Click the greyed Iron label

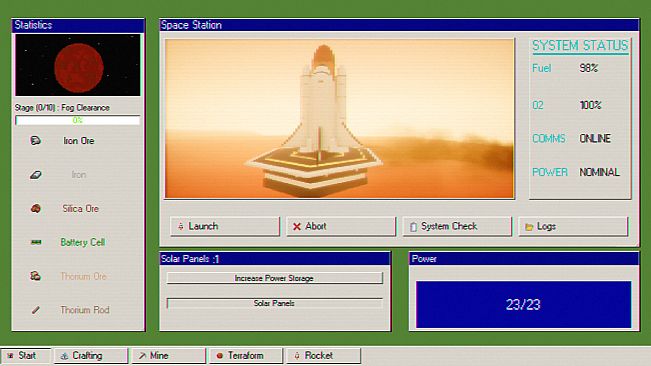[x=79, y=175]
